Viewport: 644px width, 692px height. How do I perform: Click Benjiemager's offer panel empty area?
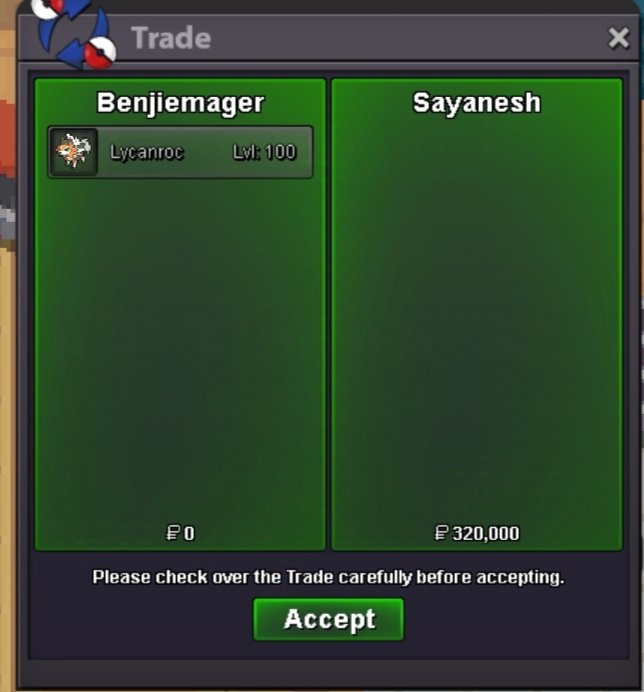coord(180,349)
